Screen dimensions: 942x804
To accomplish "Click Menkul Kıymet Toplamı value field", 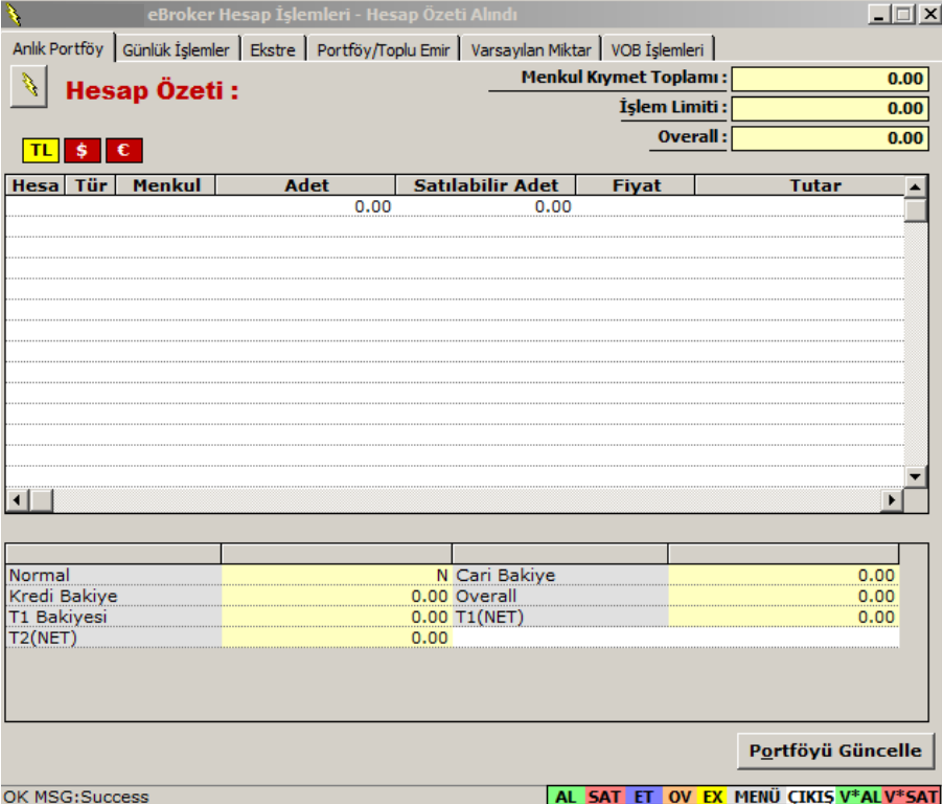I will point(830,78).
